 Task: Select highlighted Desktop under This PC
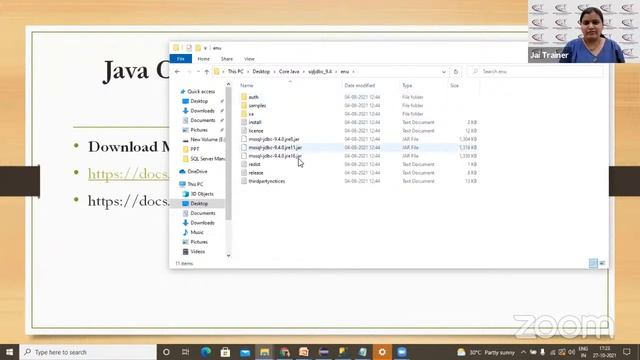(199, 203)
